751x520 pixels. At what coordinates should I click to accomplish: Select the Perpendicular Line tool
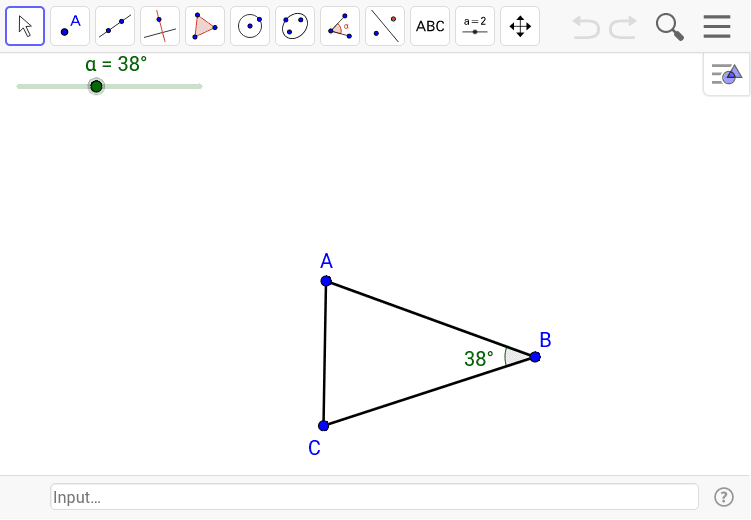coord(160,26)
